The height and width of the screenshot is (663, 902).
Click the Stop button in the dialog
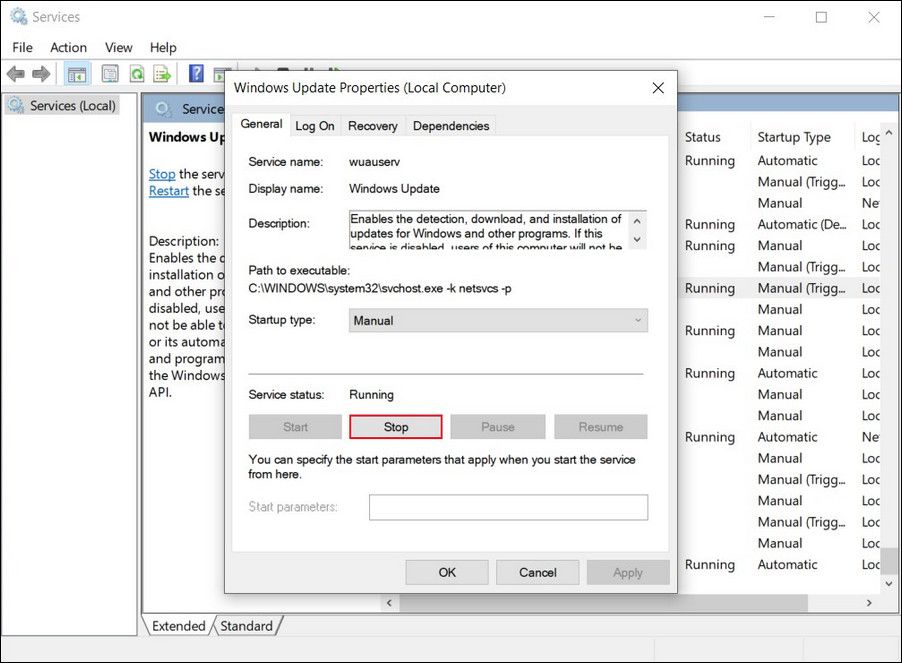pos(395,426)
